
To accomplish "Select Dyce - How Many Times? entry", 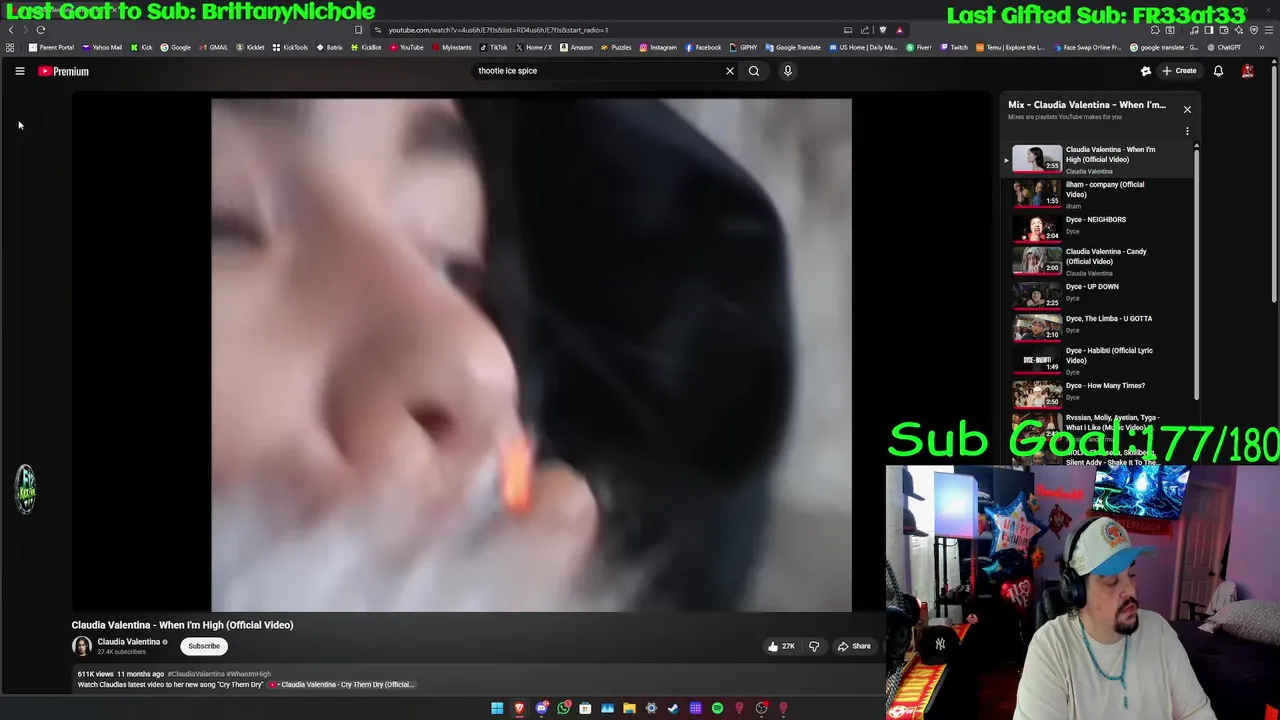I will (x=1098, y=393).
